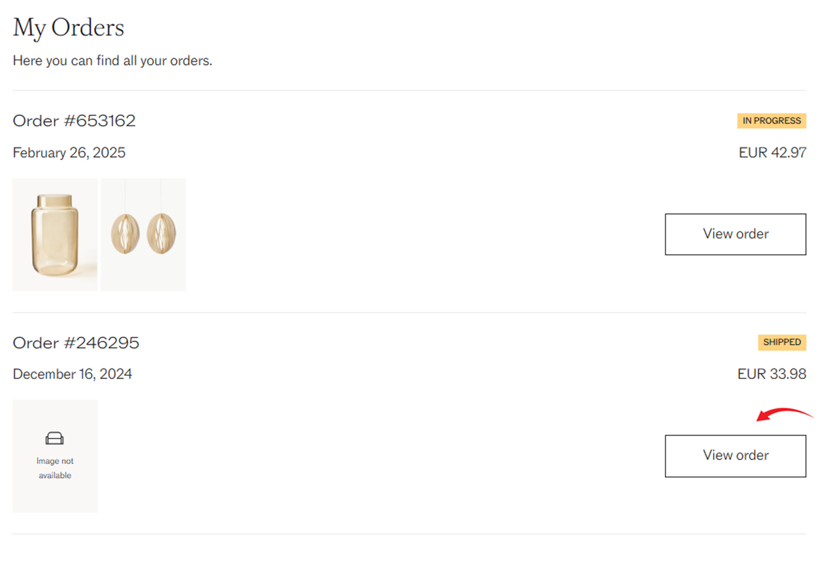
Task: Click the December 16, 2024 order date
Action: point(72,374)
